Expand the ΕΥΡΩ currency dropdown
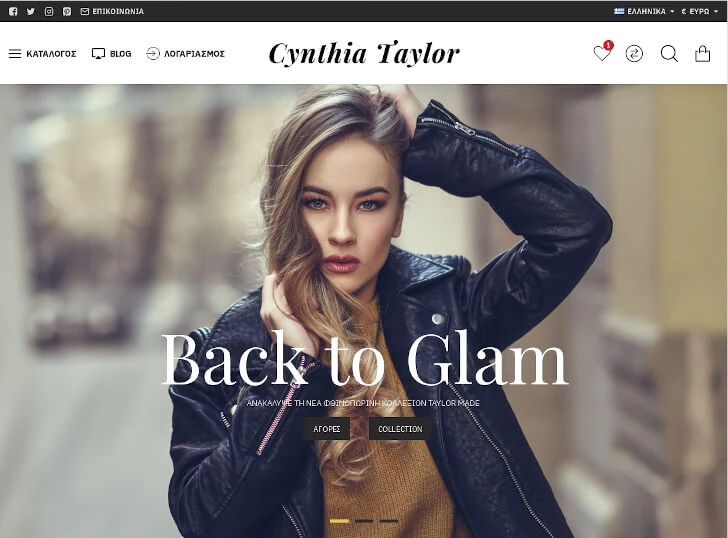The height and width of the screenshot is (538, 728). 700,12
